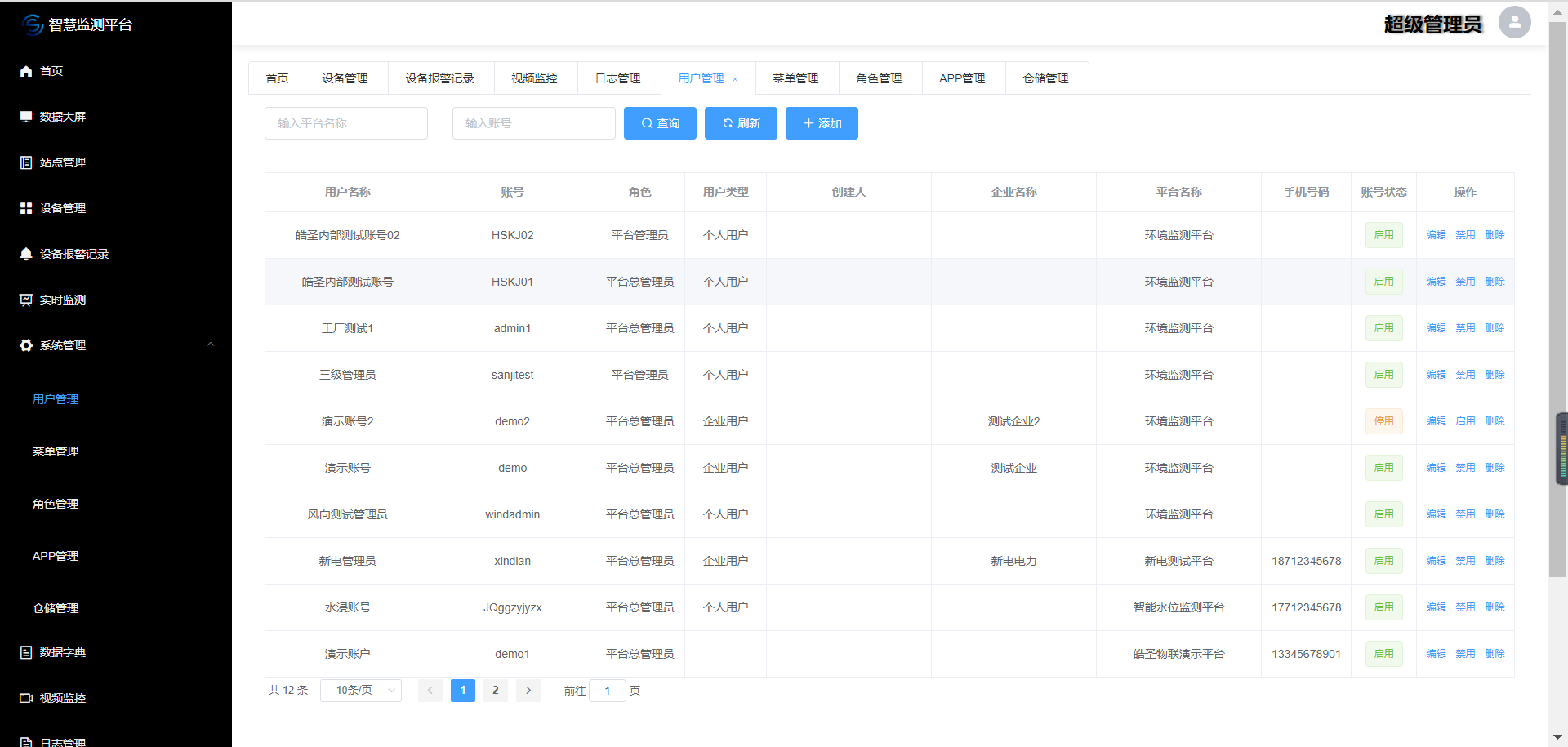The height and width of the screenshot is (747, 1568).
Task: Click the 系统管理 gear icon
Action: pos(26,345)
